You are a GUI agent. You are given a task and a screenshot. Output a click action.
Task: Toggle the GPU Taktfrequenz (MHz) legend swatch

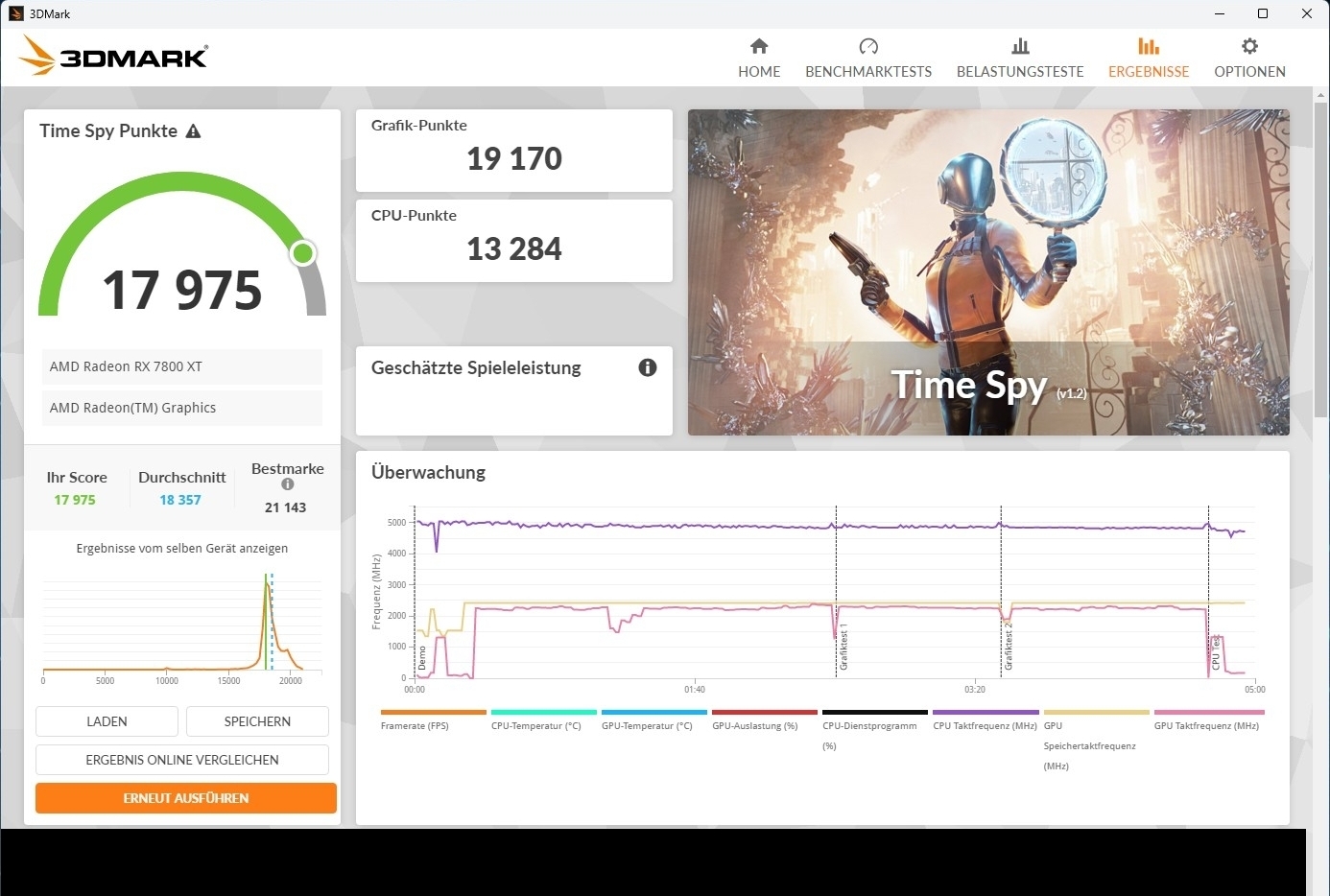[x=1209, y=712]
